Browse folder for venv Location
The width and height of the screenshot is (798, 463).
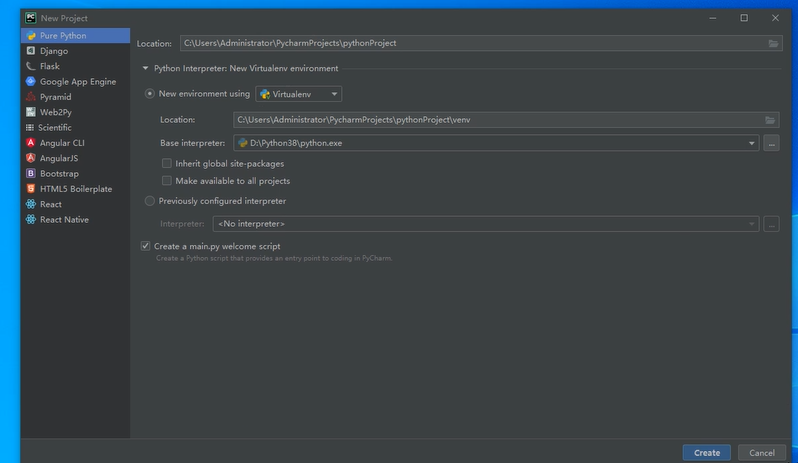(x=770, y=120)
